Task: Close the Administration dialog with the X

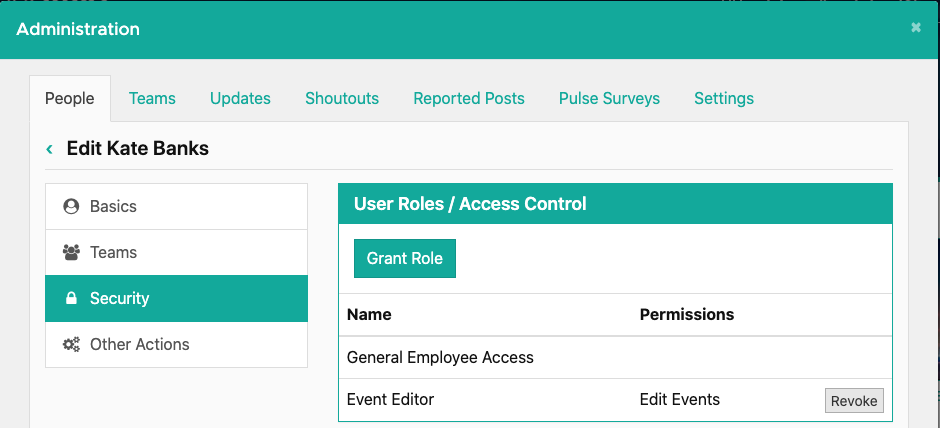Action: 915,28
